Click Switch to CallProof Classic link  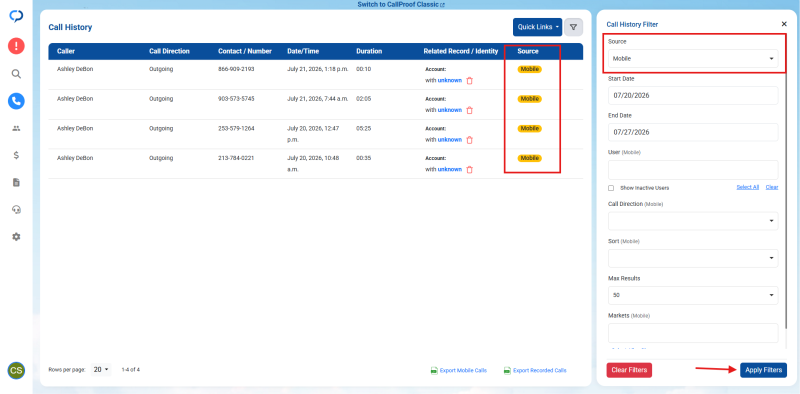[x=401, y=5]
